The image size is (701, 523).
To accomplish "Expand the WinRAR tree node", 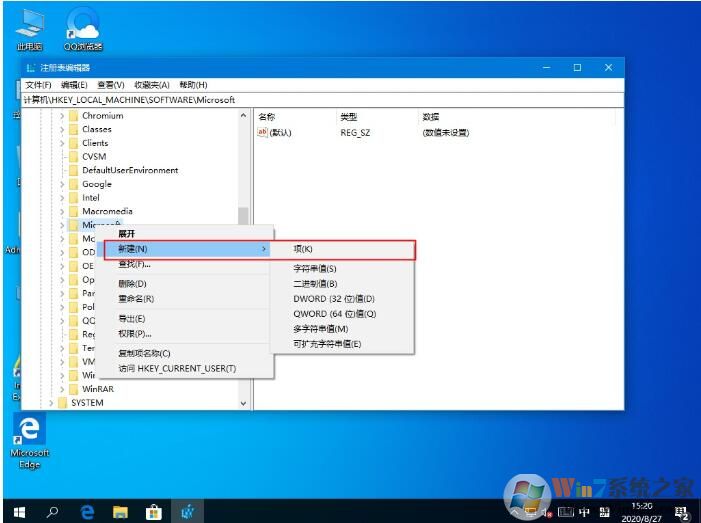I will pos(62,389).
